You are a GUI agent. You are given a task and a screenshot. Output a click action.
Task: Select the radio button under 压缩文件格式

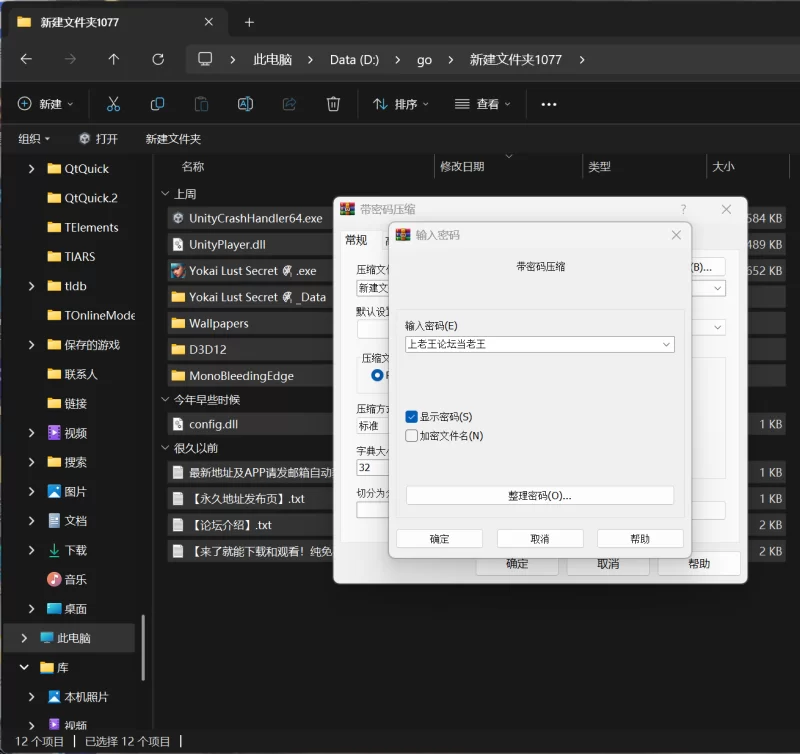tap(377, 375)
